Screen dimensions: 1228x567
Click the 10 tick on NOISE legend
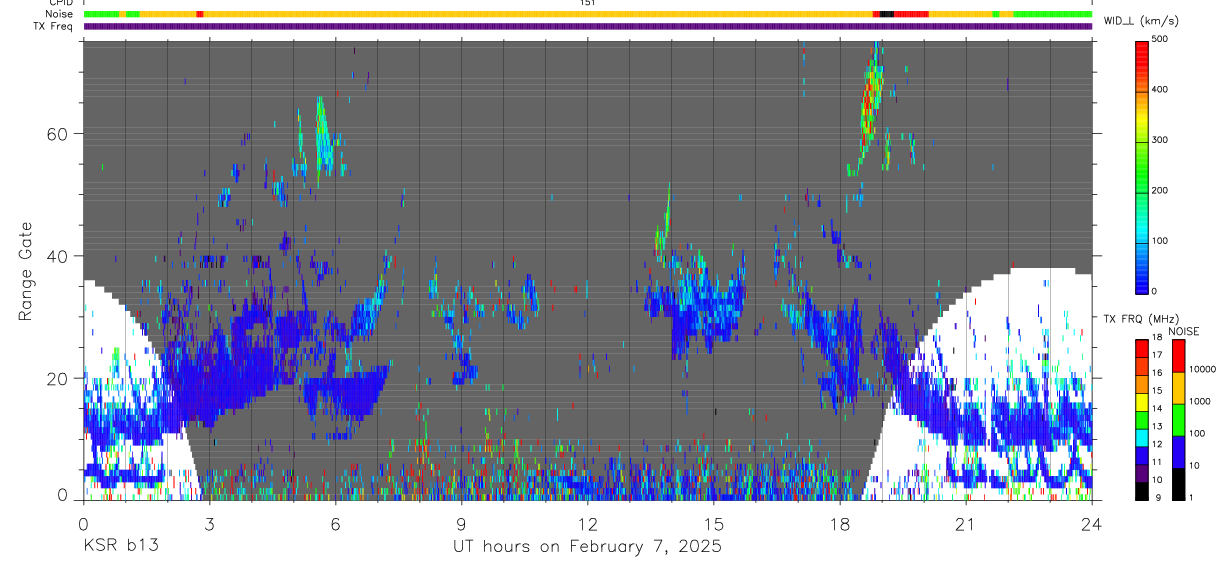1195,467
